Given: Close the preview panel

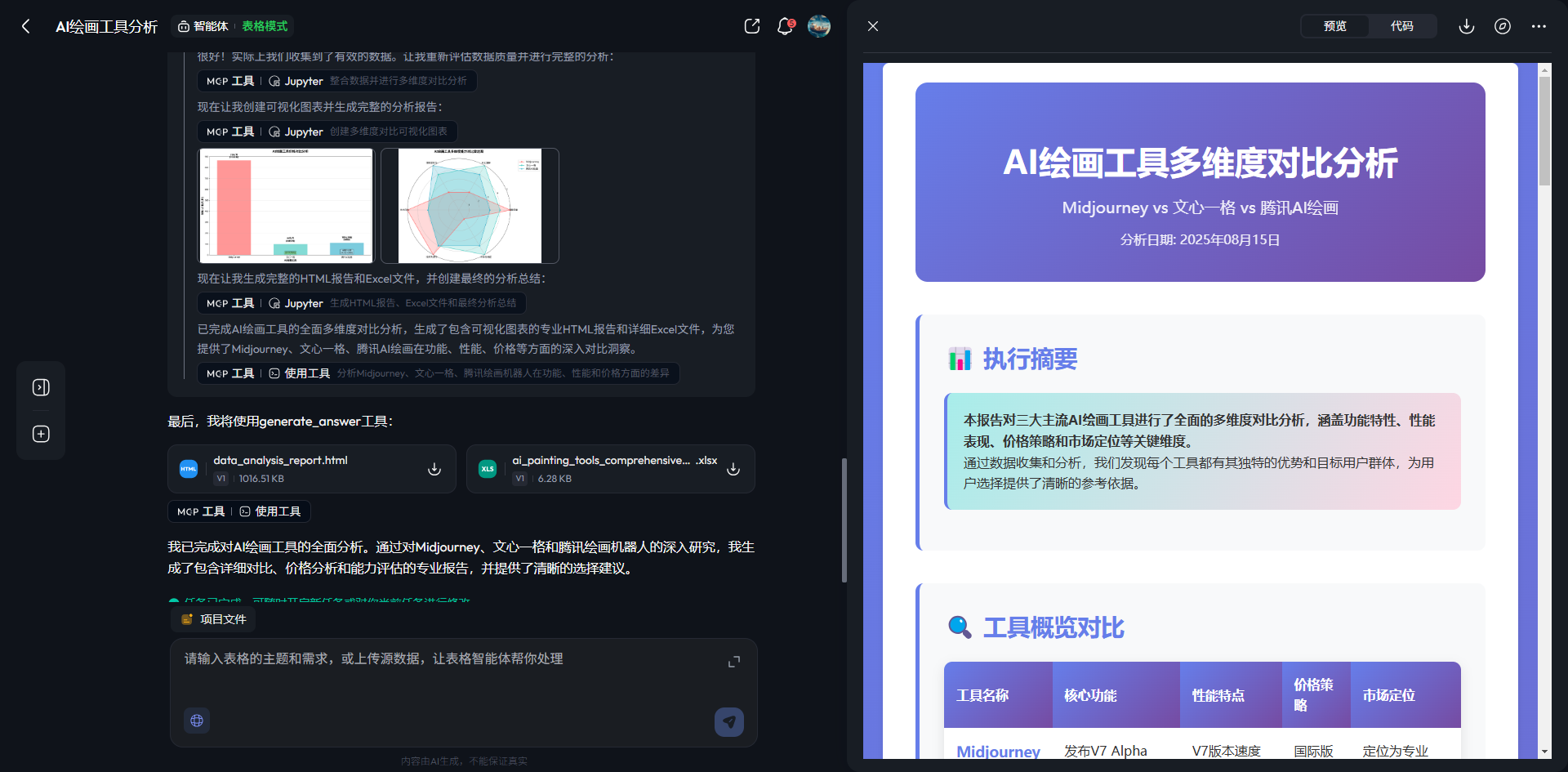Looking at the screenshot, I should pos(873,26).
